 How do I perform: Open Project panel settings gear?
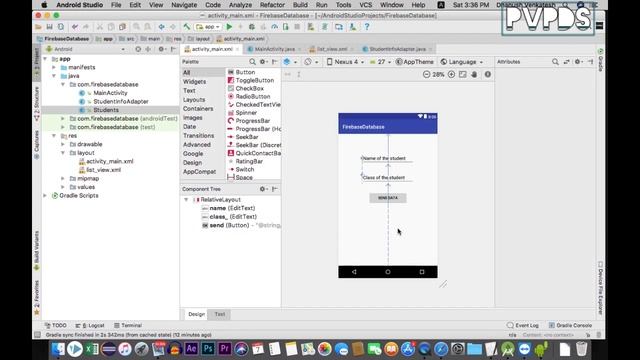161,49
